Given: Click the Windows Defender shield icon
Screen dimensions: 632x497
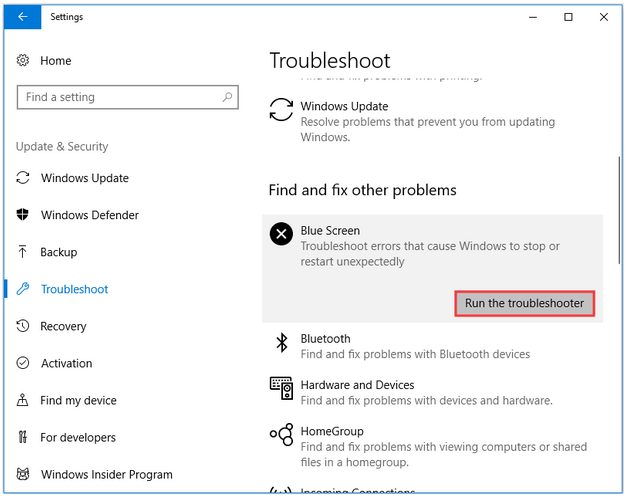Looking at the screenshot, I should (23, 214).
